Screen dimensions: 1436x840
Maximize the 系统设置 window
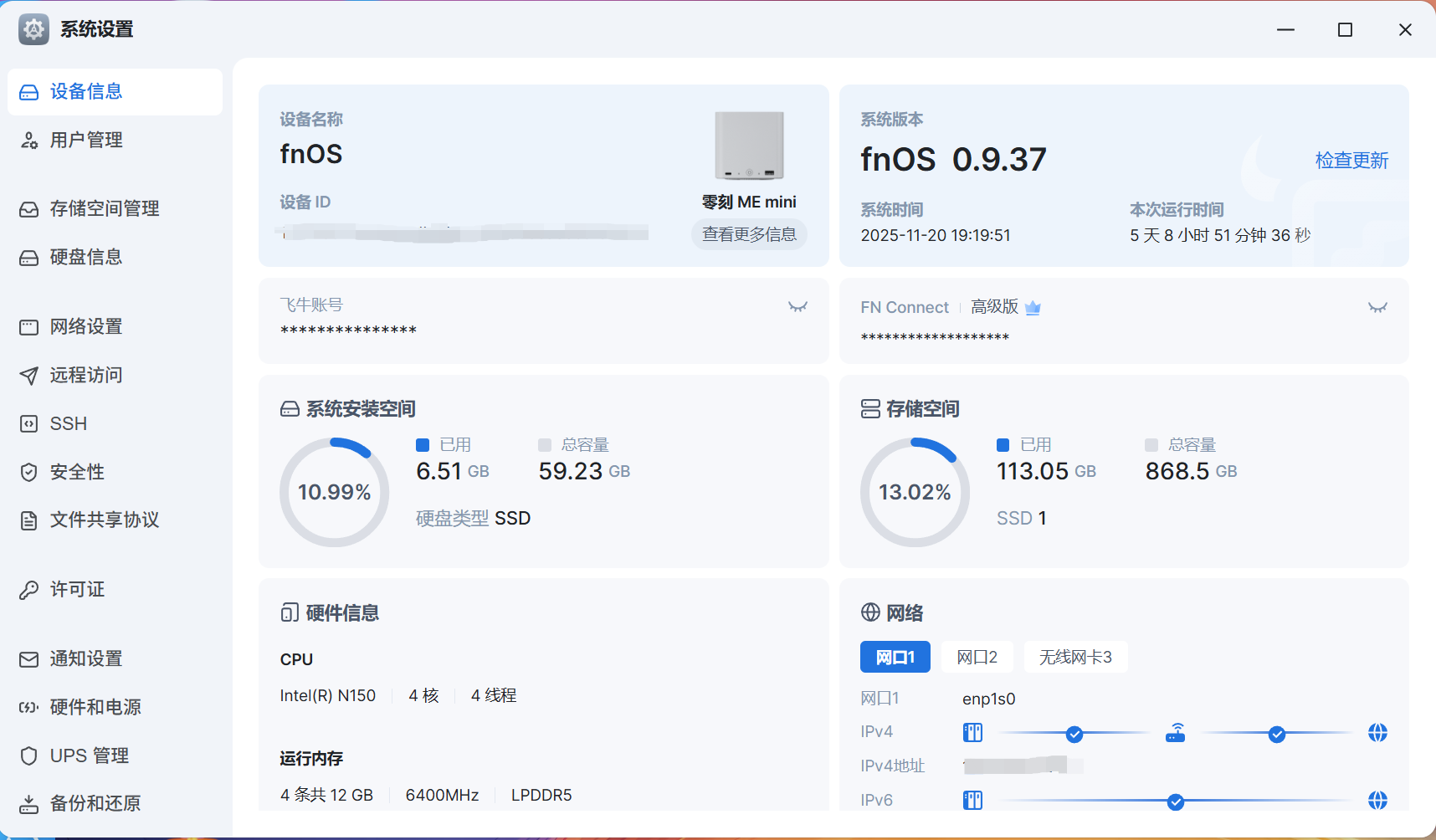coord(1345,30)
